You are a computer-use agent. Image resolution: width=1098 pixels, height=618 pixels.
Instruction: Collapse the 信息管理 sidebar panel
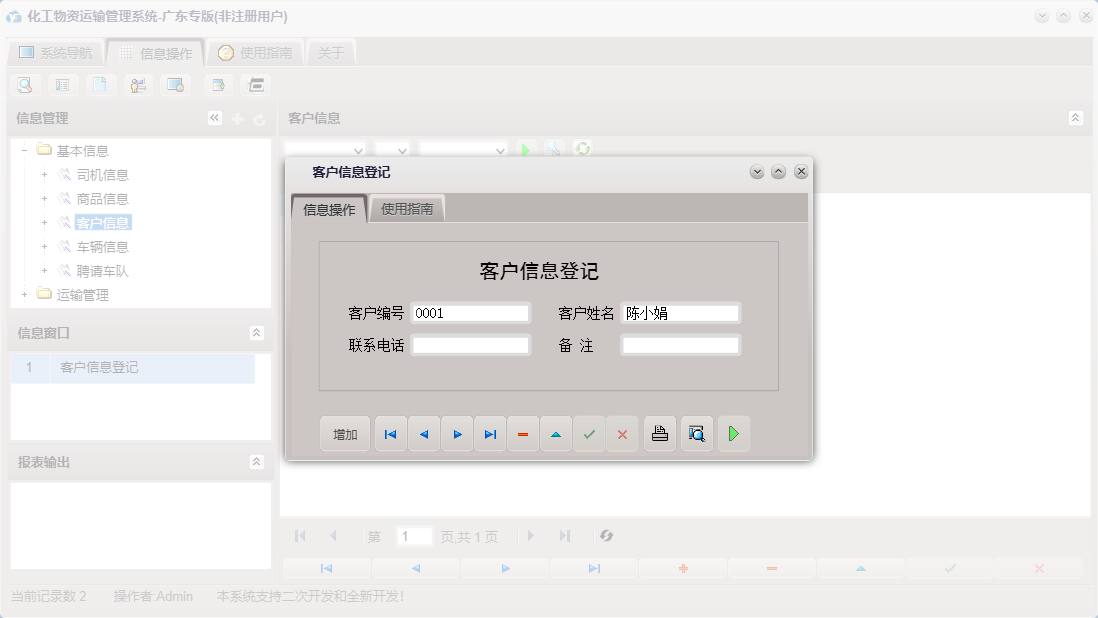pyautogui.click(x=213, y=117)
